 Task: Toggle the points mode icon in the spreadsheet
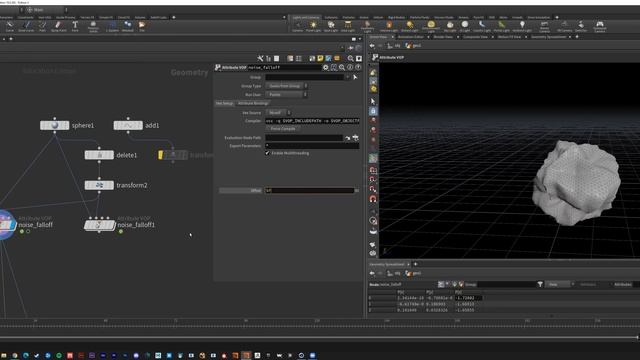click(441, 284)
